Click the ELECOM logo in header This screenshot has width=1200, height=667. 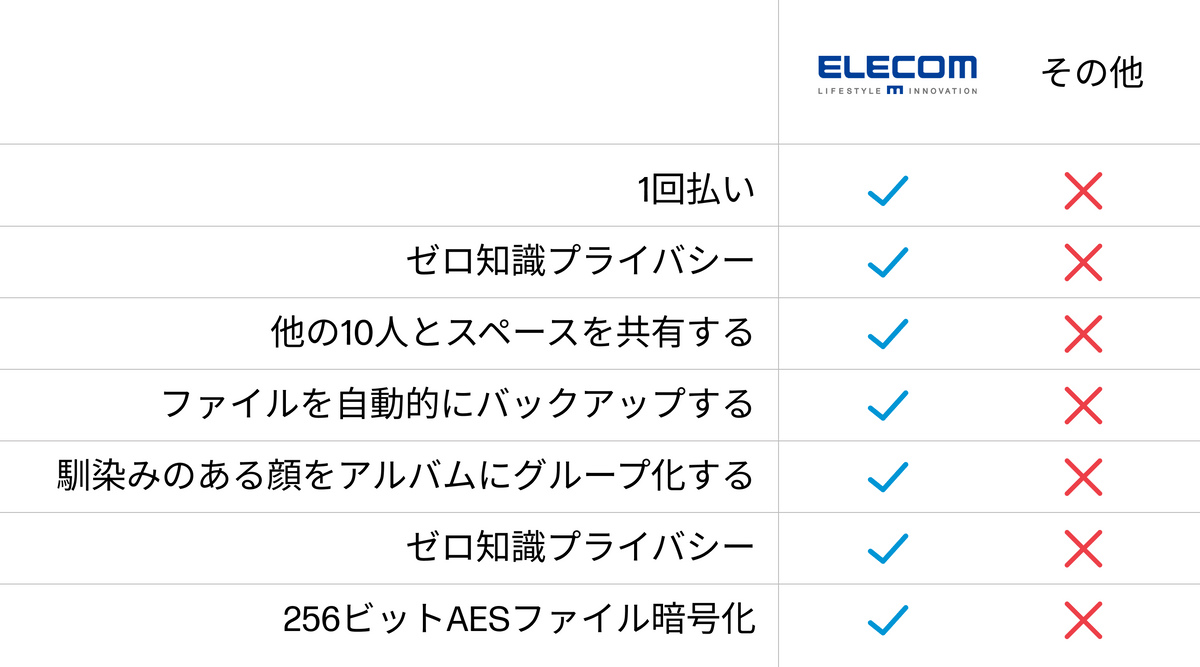click(897, 68)
